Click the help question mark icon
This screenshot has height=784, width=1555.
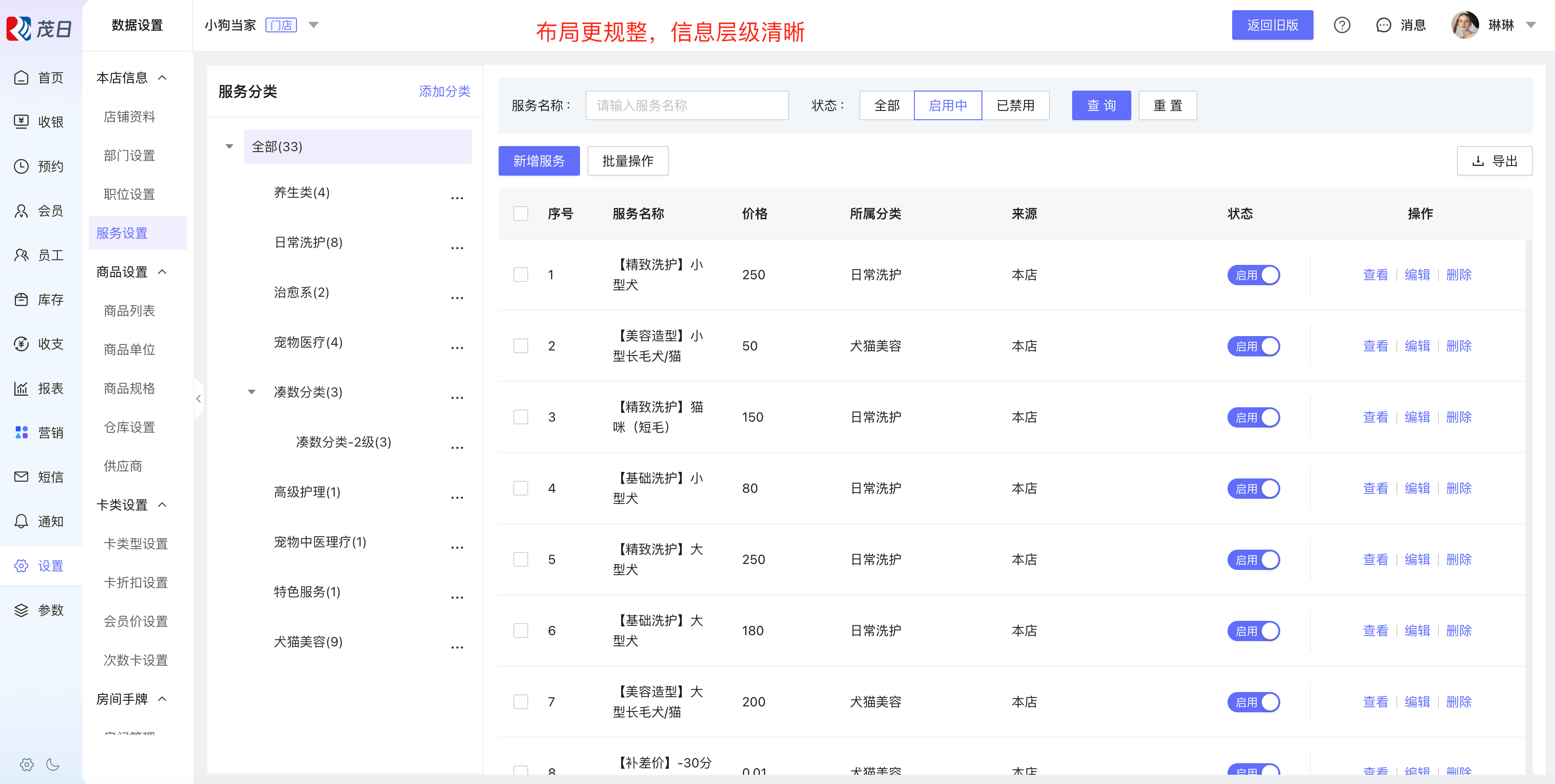1341,25
